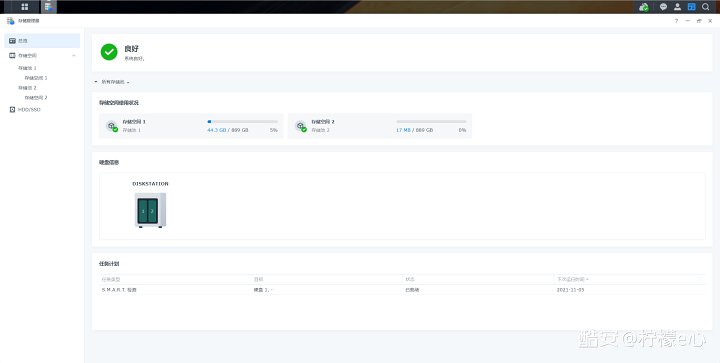This screenshot has height=363, width=720.
Task: Maximize the Storage Manager window
Action: (699, 21)
